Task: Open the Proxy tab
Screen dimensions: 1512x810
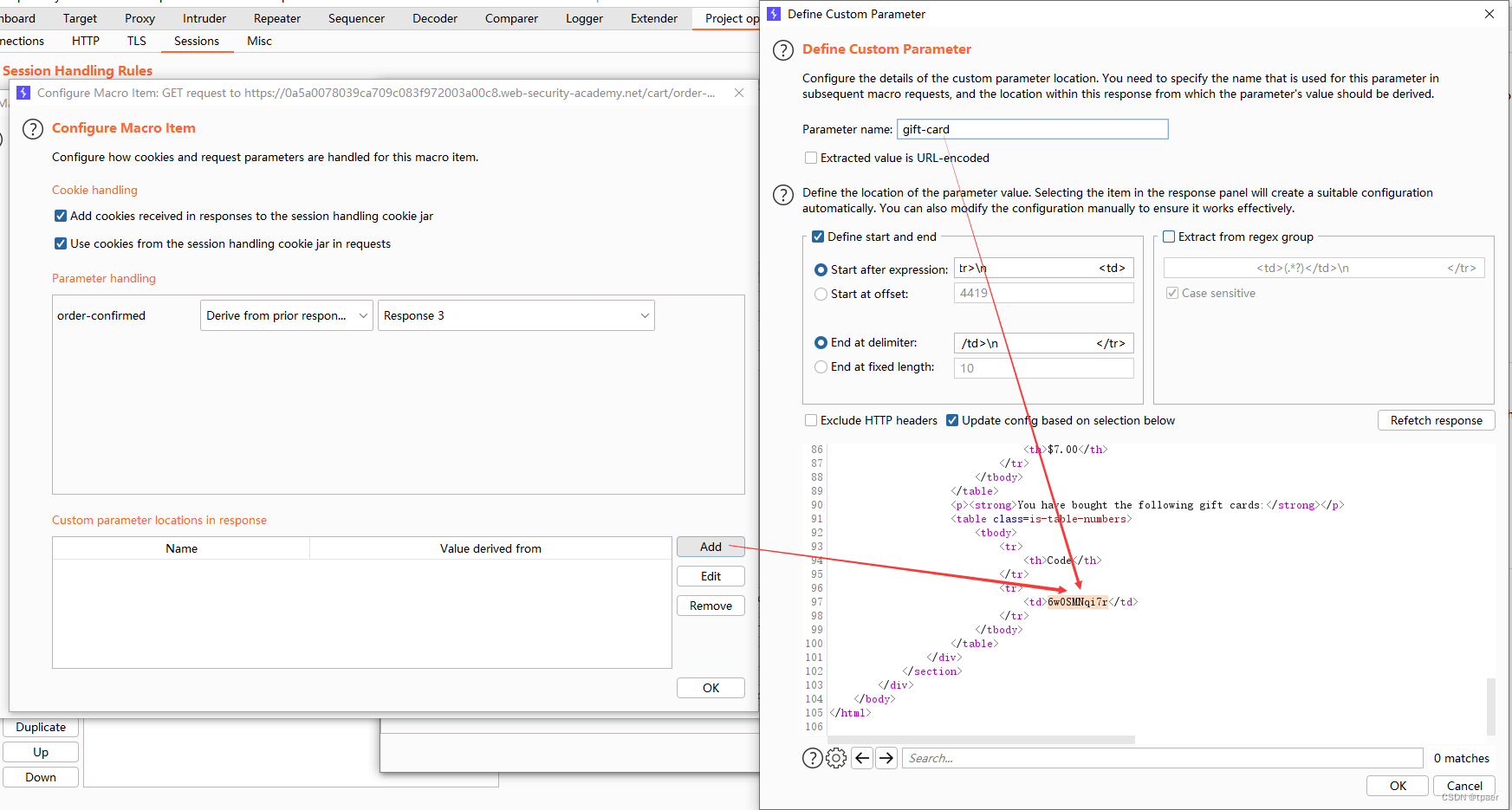Action: [x=140, y=18]
